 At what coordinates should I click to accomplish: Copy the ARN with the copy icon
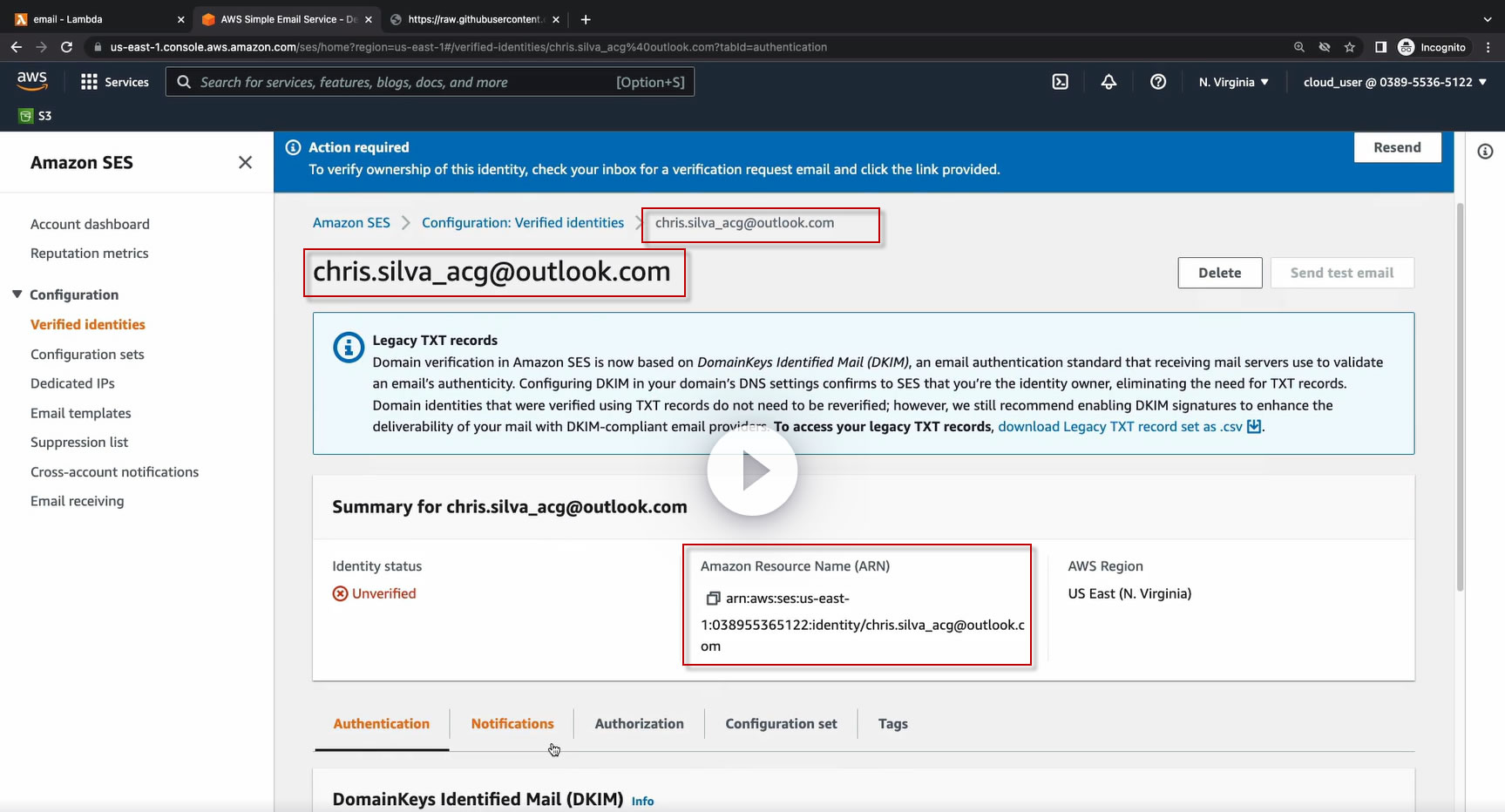point(713,599)
